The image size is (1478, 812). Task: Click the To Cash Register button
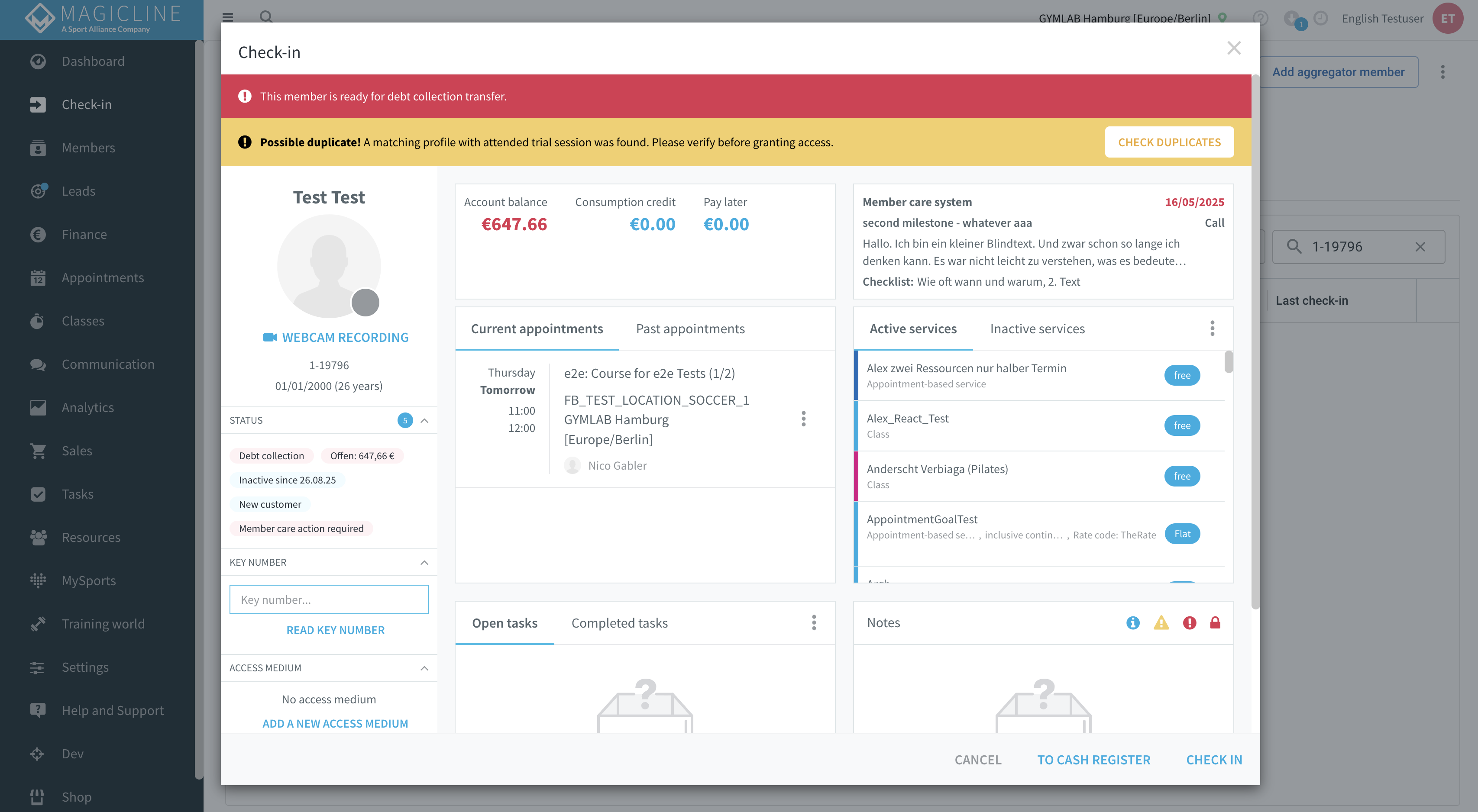(x=1093, y=760)
